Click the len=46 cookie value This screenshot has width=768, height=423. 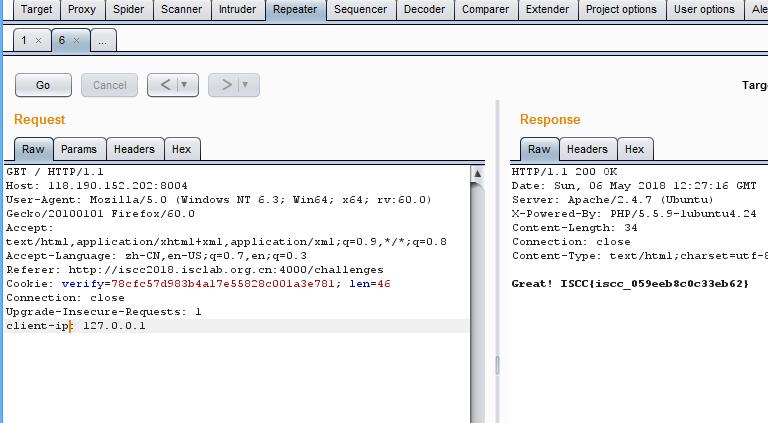click(370, 284)
